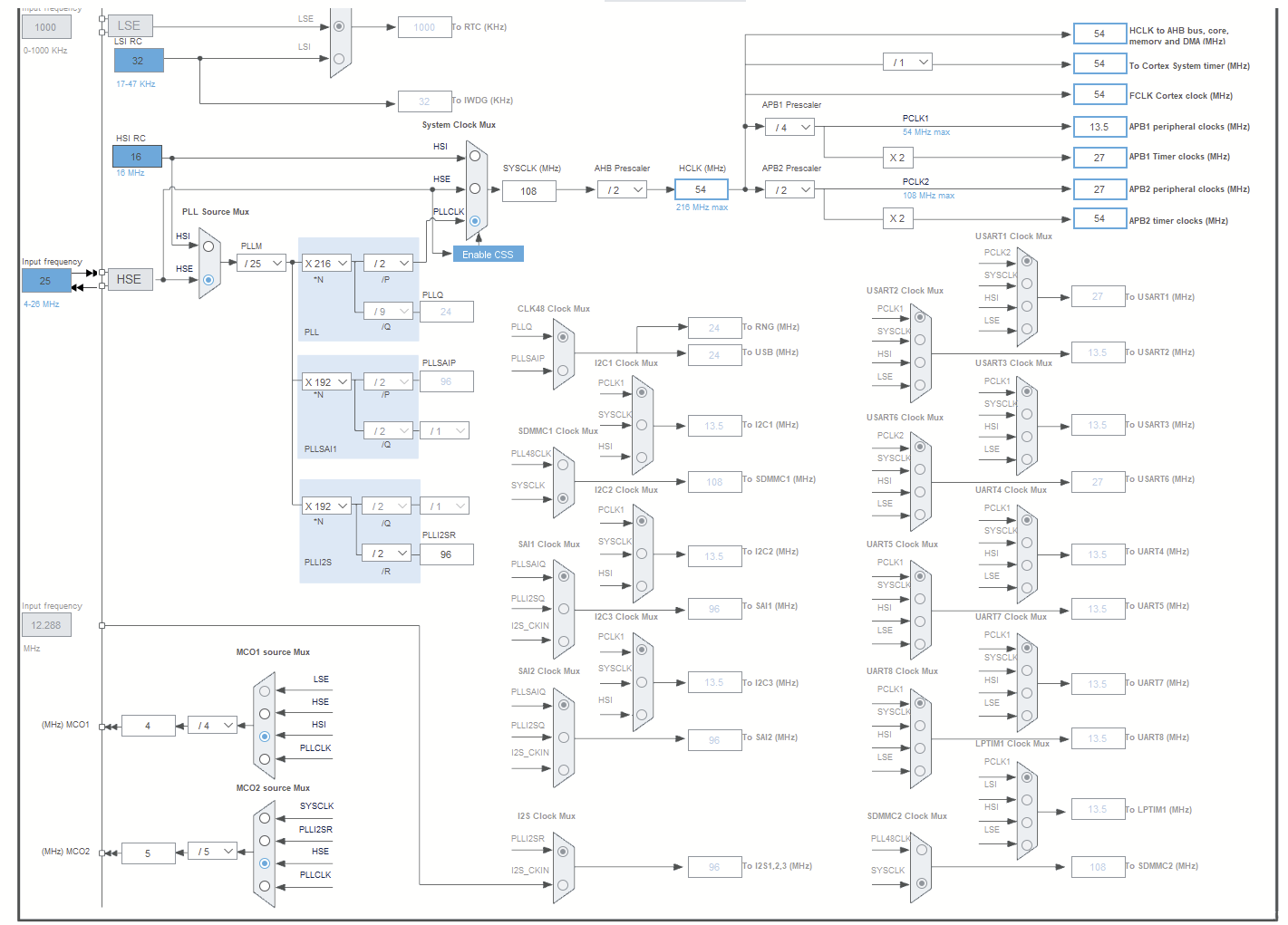Select HSI radio in System Clock Mux
Screen dimensions: 1288x925
pos(474,156)
